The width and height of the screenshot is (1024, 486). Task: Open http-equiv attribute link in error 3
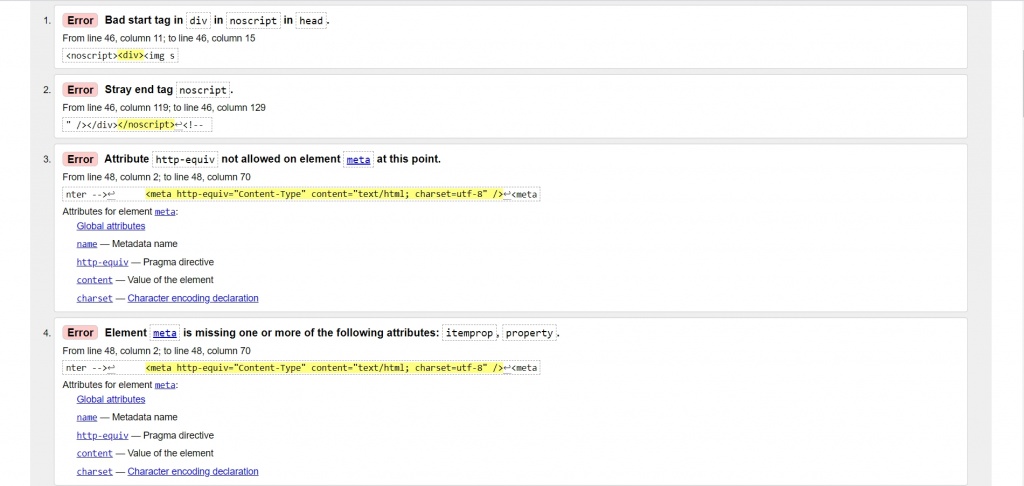click(95, 262)
